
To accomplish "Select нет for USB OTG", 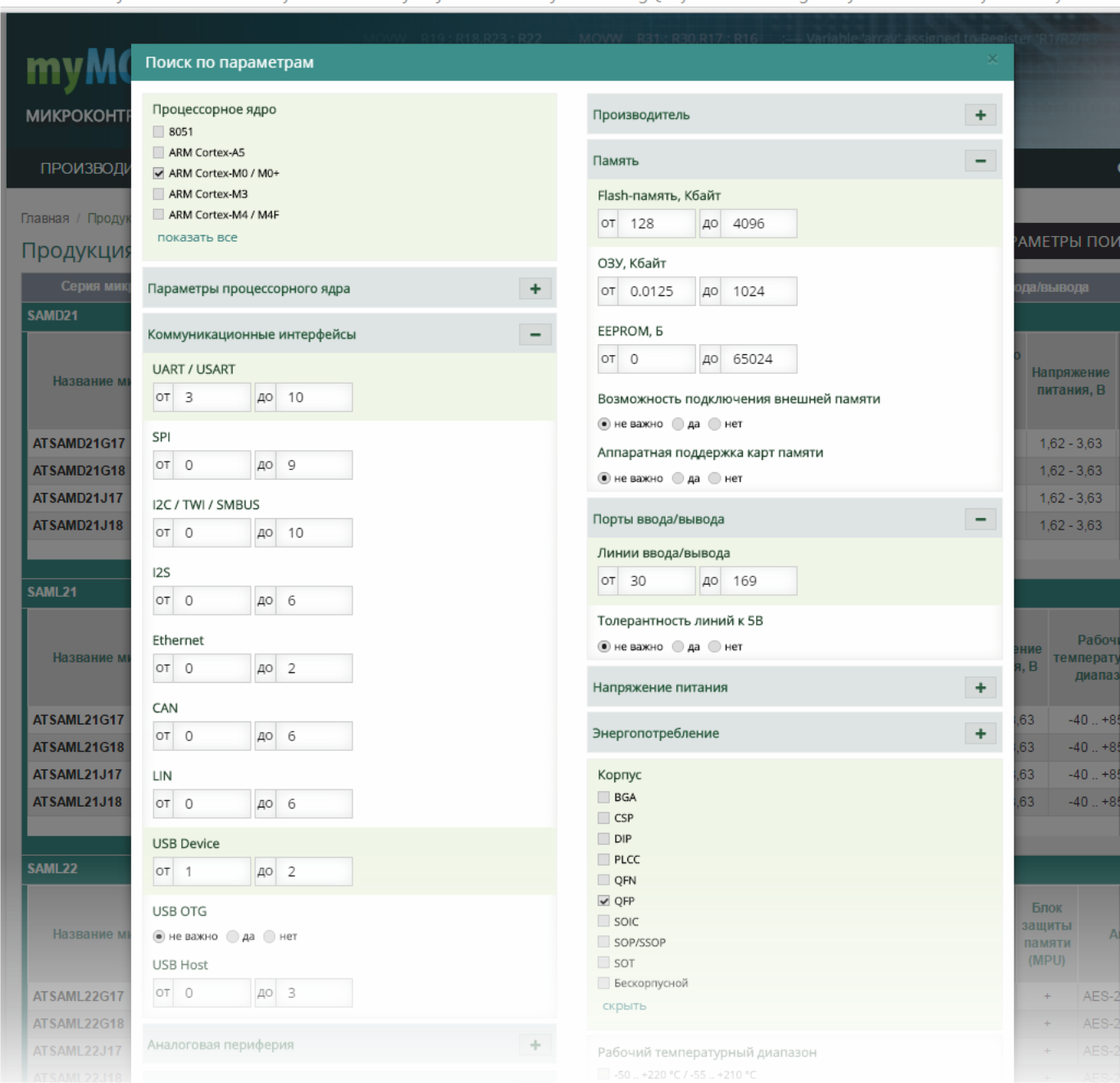I will click(270, 936).
